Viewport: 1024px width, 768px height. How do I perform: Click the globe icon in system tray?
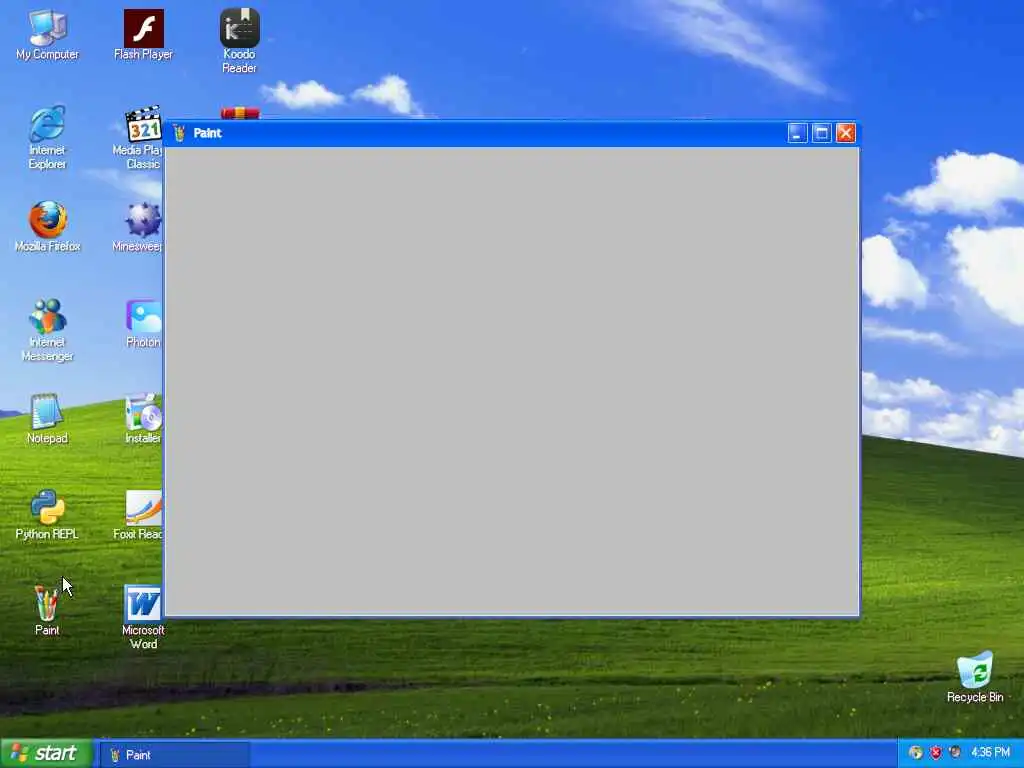[x=916, y=753]
